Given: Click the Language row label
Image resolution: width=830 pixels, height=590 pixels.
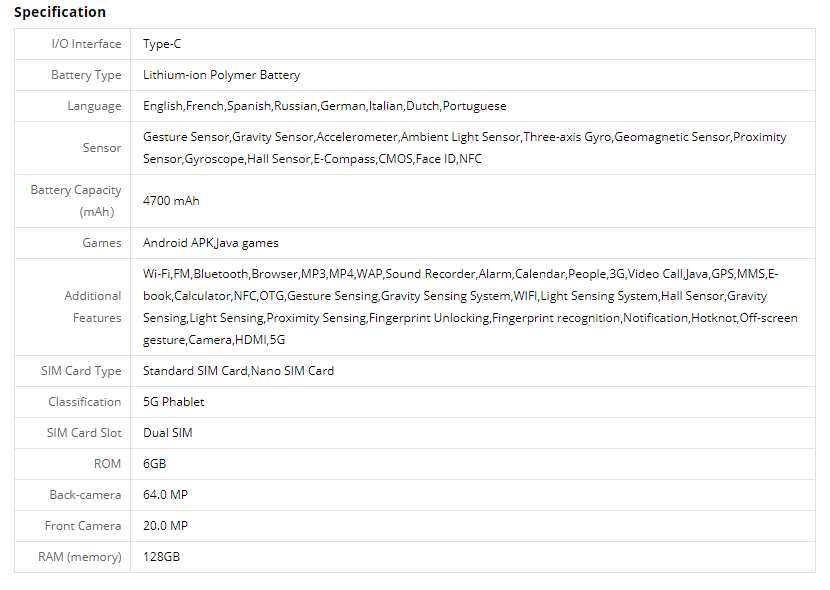Looking at the screenshot, I should coord(94,106).
